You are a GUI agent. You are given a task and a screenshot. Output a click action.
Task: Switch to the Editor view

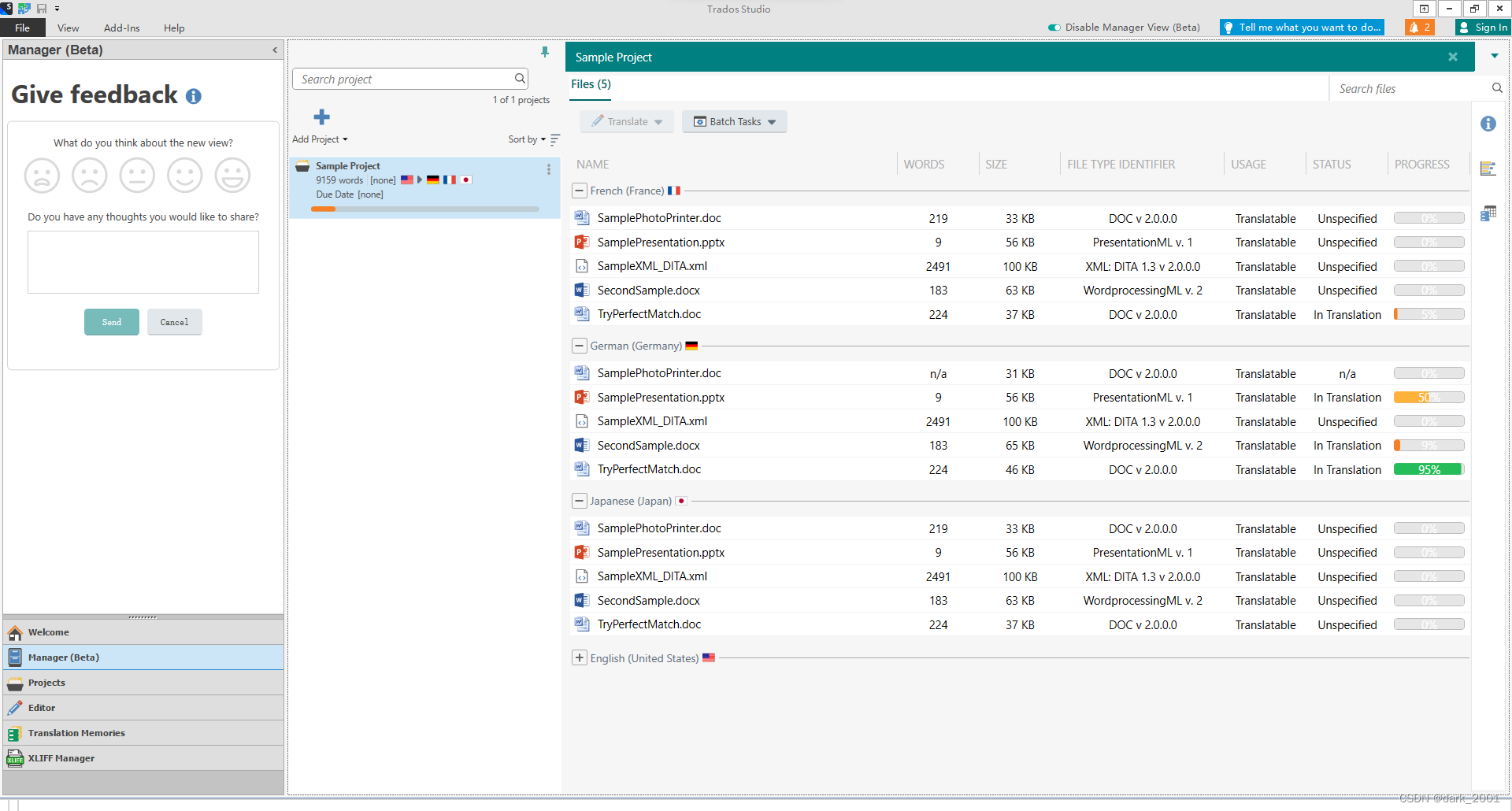143,708
